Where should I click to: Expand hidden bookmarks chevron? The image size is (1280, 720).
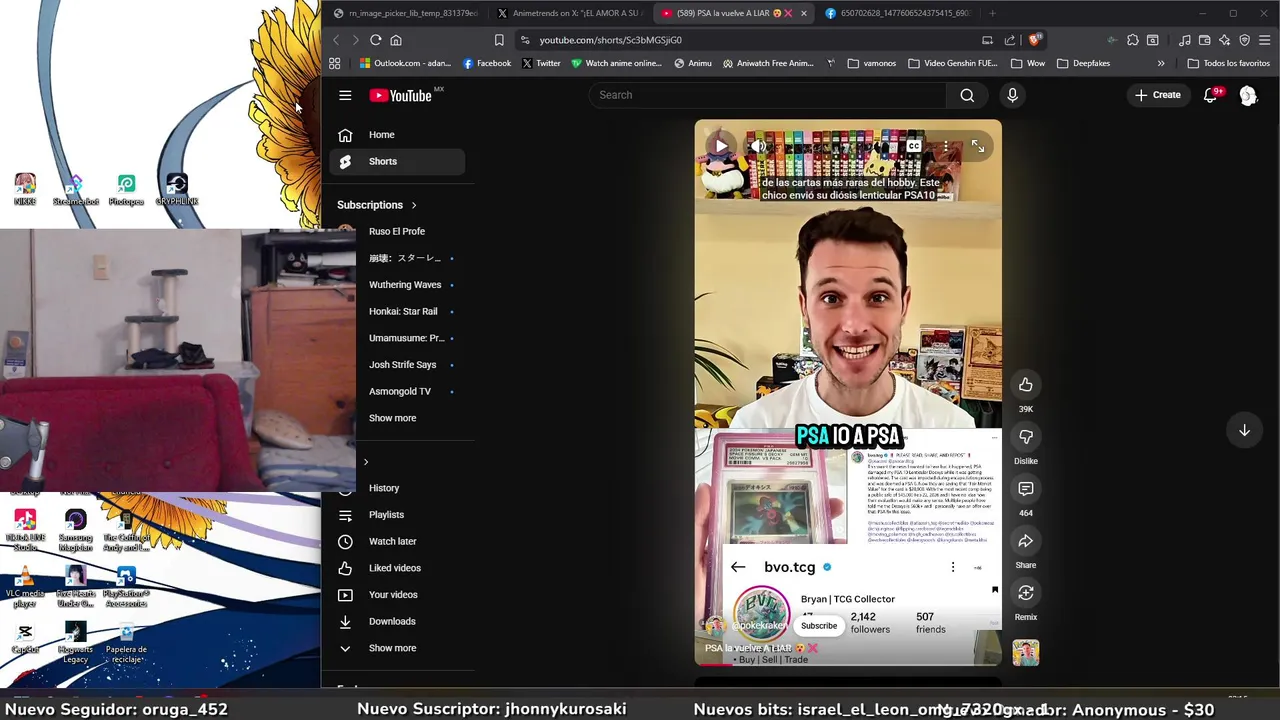(x=1161, y=63)
